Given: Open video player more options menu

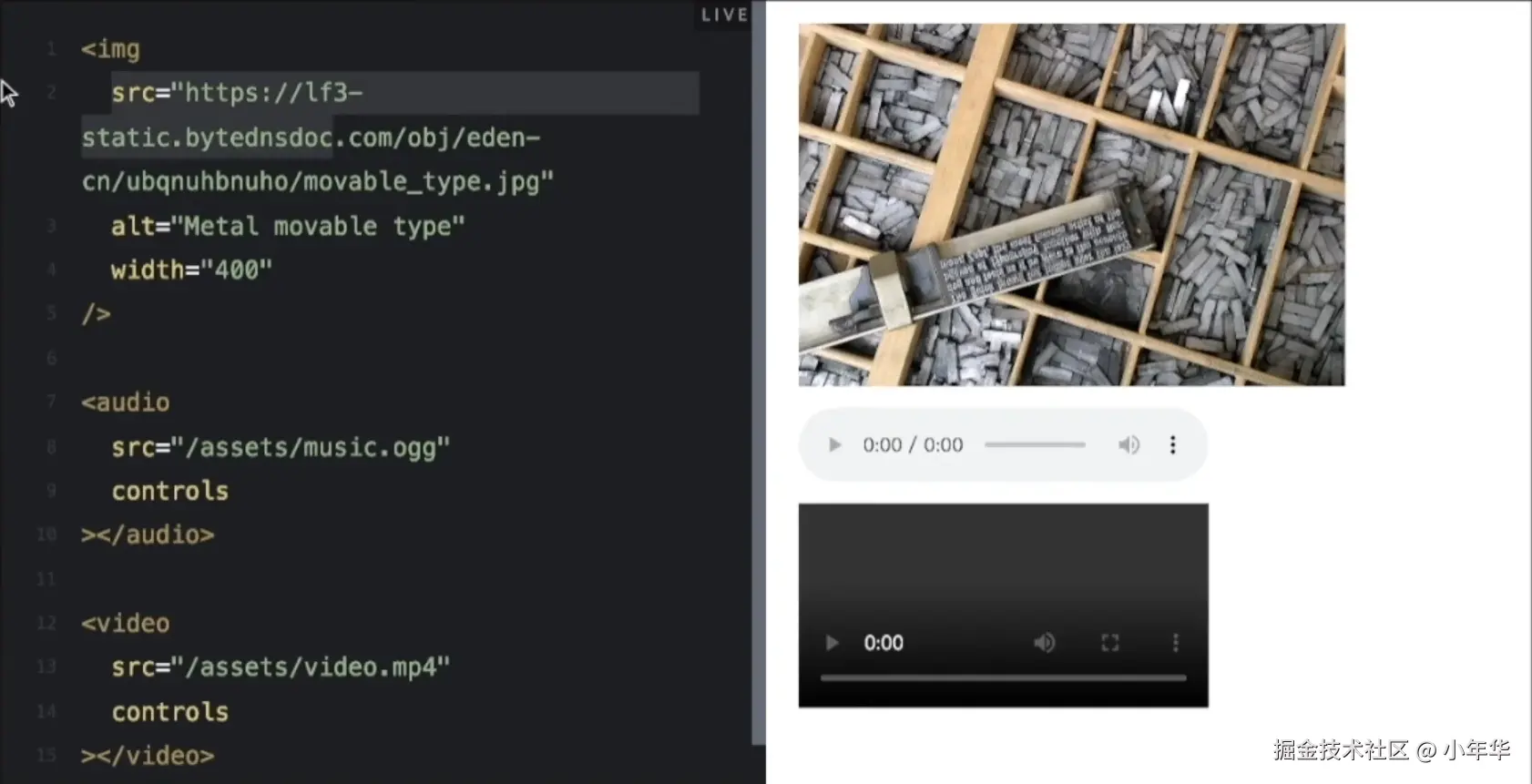Looking at the screenshot, I should [1176, 643].
